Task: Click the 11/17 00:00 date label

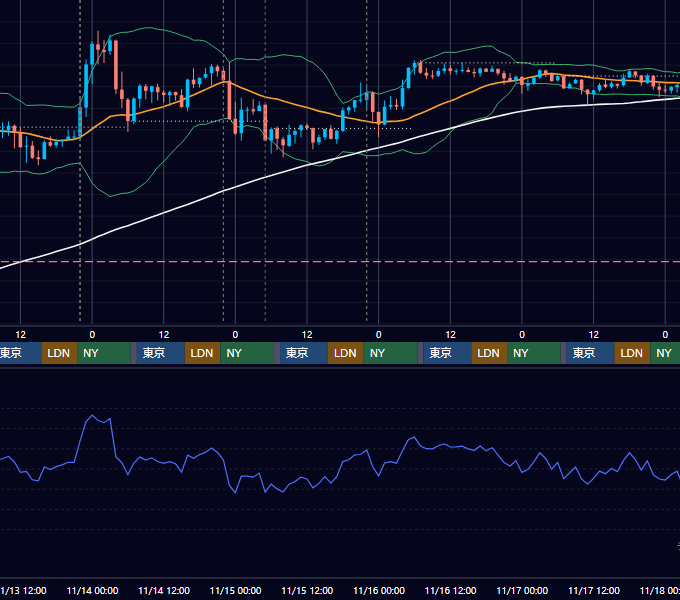Action: point(522,590)
